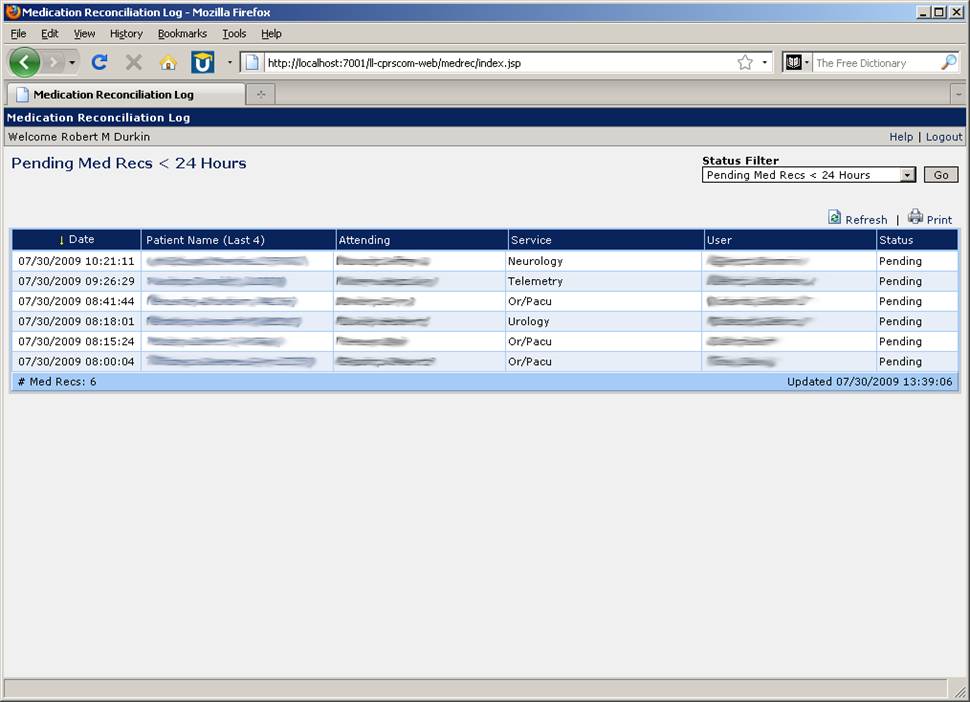This screenshot has width=970, height=702.
Task: Click the printer icon to print the log
Action: pyautogui.click(x=915, y=217)
